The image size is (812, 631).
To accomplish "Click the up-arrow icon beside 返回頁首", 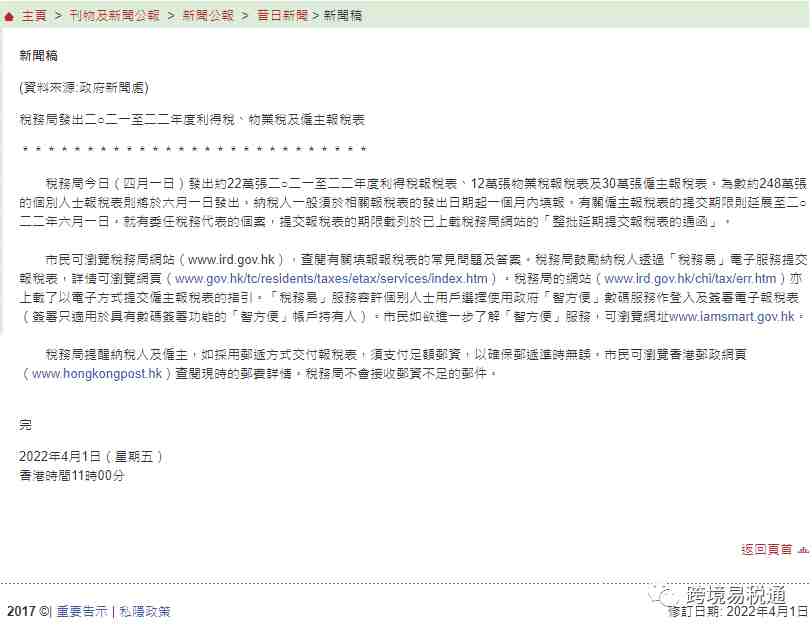I will (803, 550).
